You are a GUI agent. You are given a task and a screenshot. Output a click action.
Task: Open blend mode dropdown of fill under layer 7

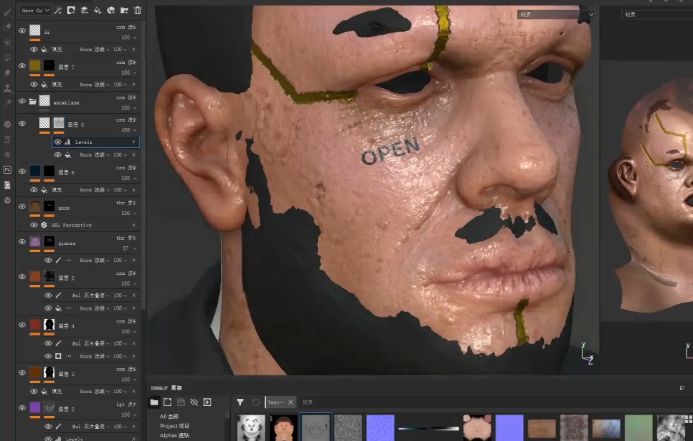point(94,84)
